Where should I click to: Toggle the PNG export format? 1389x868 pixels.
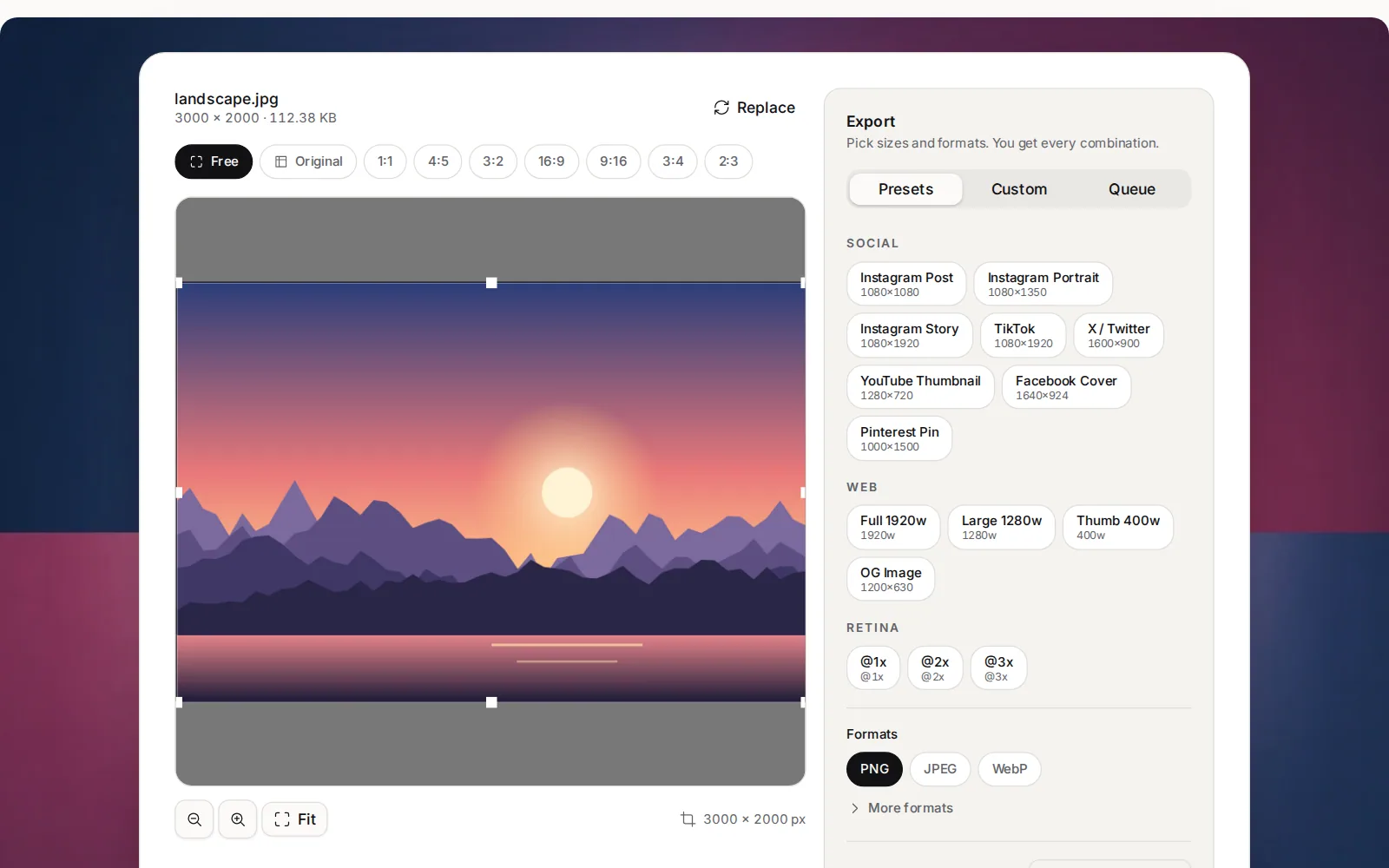point(874,769)
